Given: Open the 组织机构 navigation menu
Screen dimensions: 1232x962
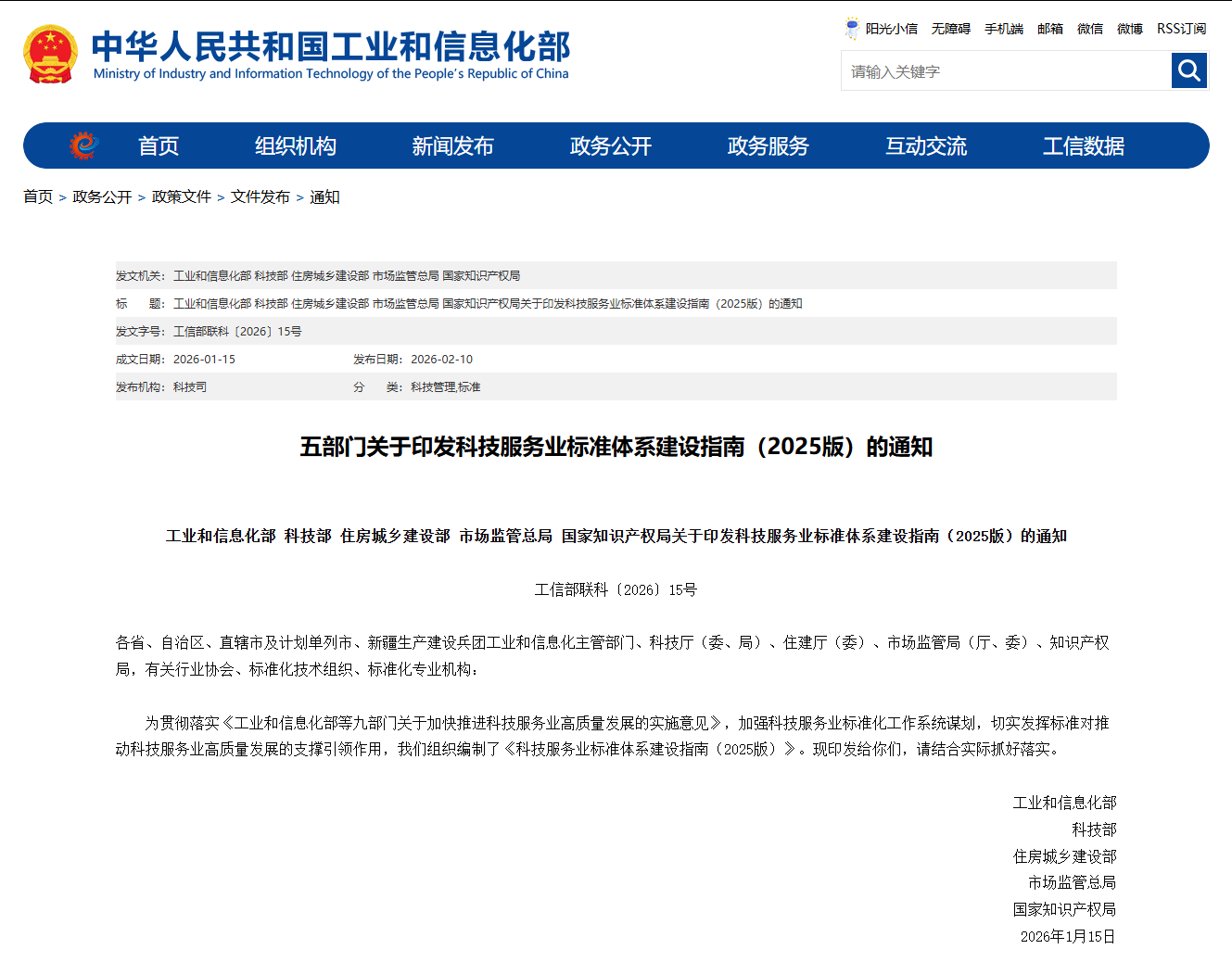Looking at the screenshot, I should (x=295, y=146).
